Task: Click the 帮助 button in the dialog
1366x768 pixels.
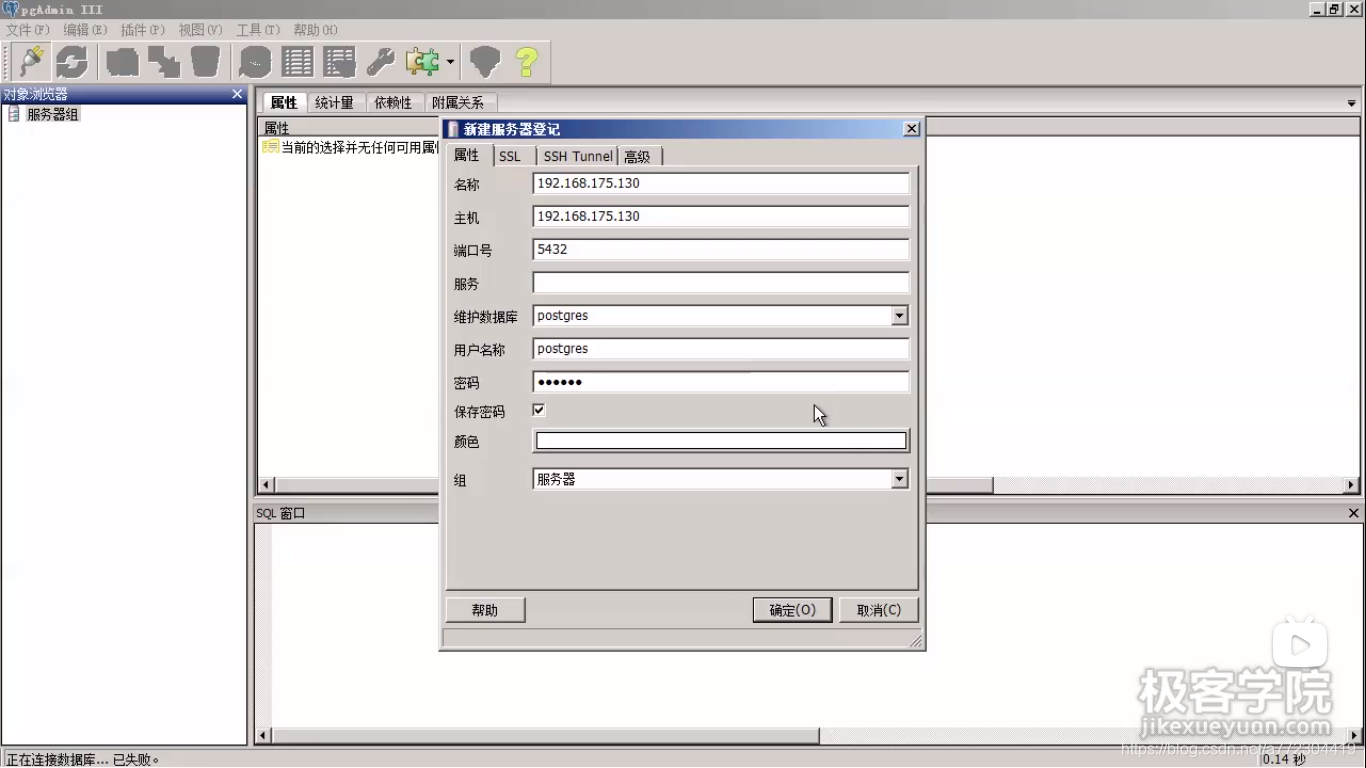Action: point(484,610)
